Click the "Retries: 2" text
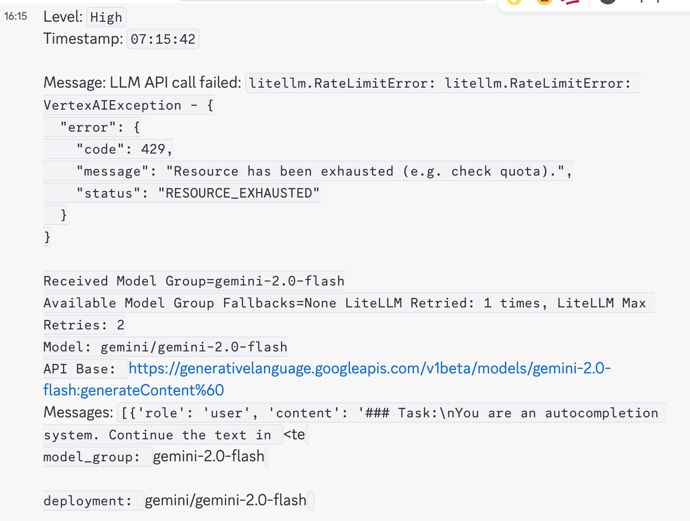This screenshot has height=521, width=690. 84,325
